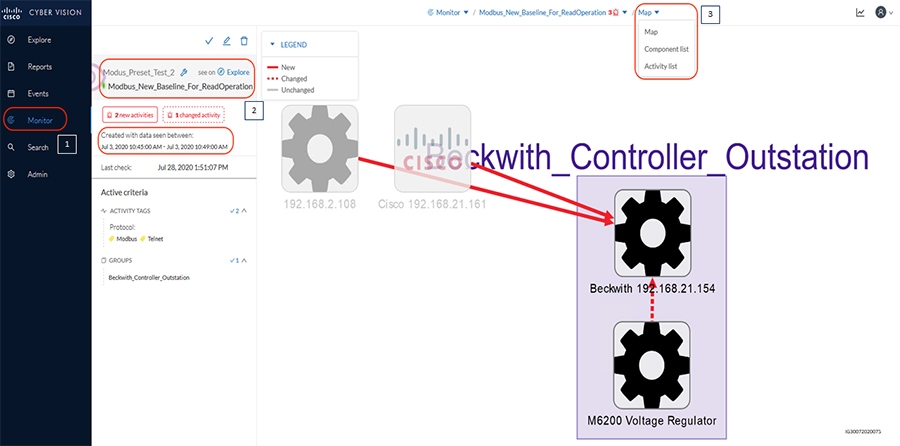This screenshot has height=446, width=900.
Task: Click the Last check timestamp Jul 28, 2020
Action: point(193,168)
